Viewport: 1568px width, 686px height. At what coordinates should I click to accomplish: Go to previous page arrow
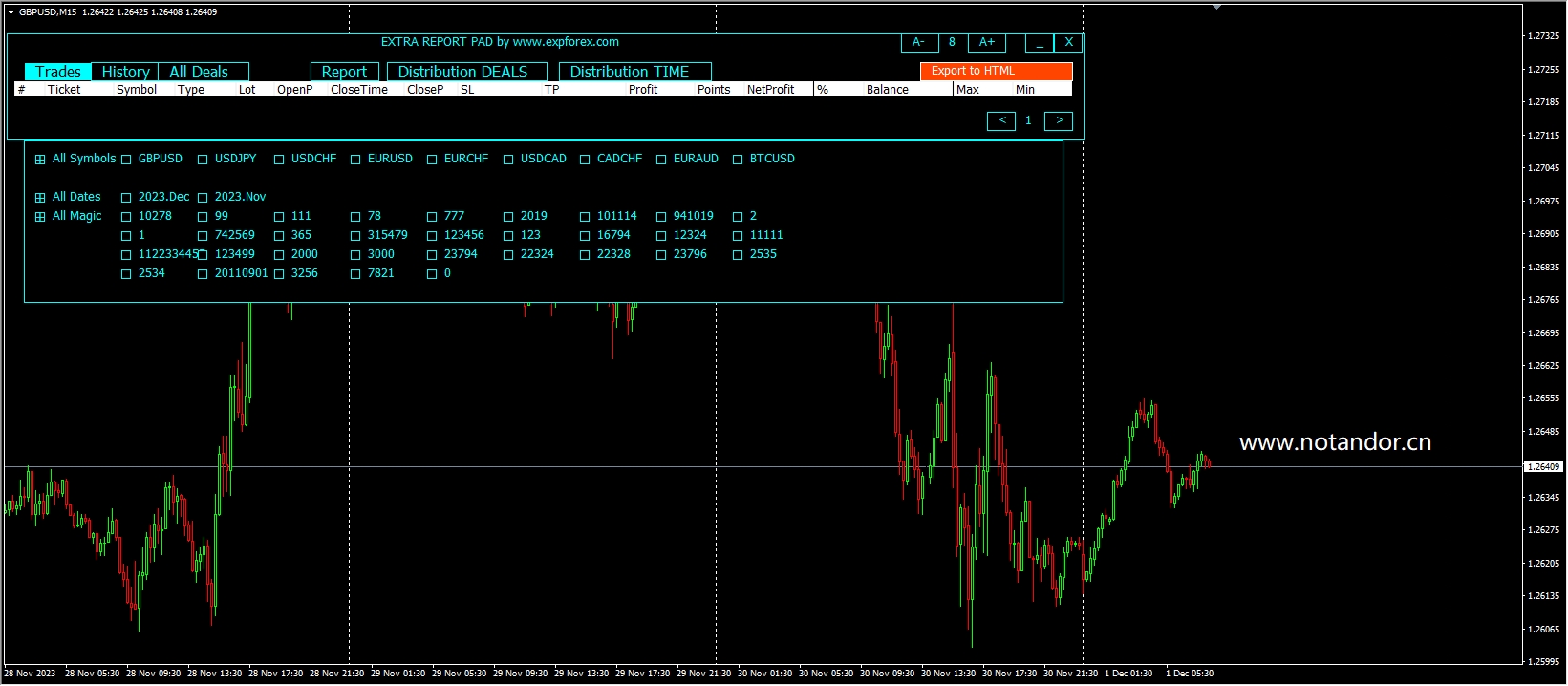tap(1000, 121)
